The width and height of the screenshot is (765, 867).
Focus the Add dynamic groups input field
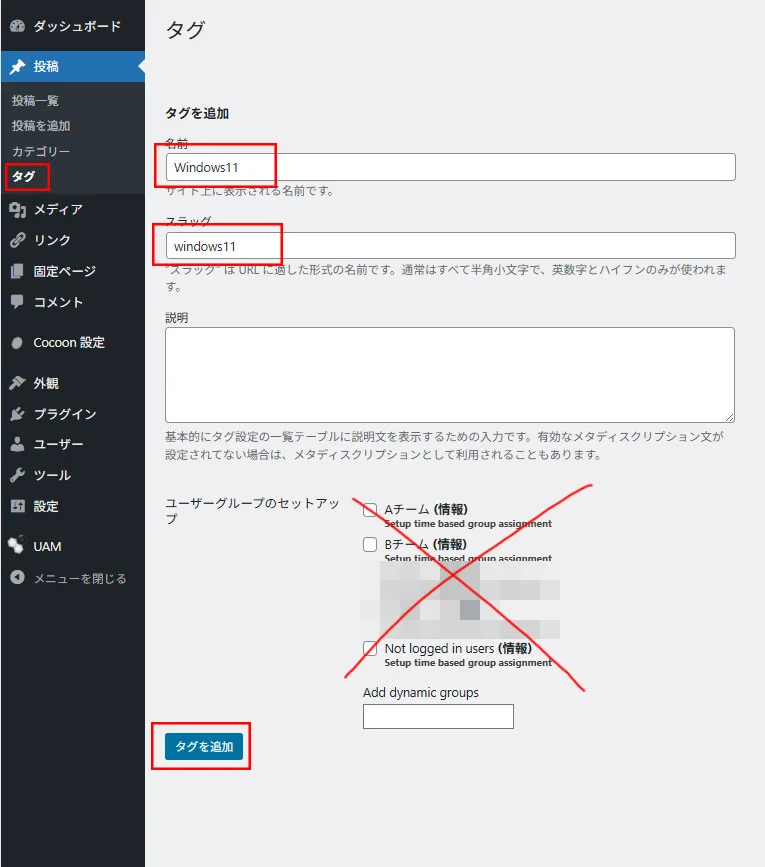(438, 716)
